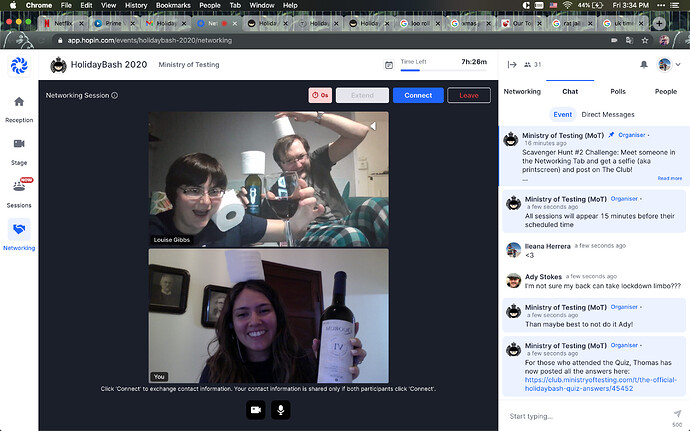Click Ileana Herrera's chat avatar

point(513,250)
